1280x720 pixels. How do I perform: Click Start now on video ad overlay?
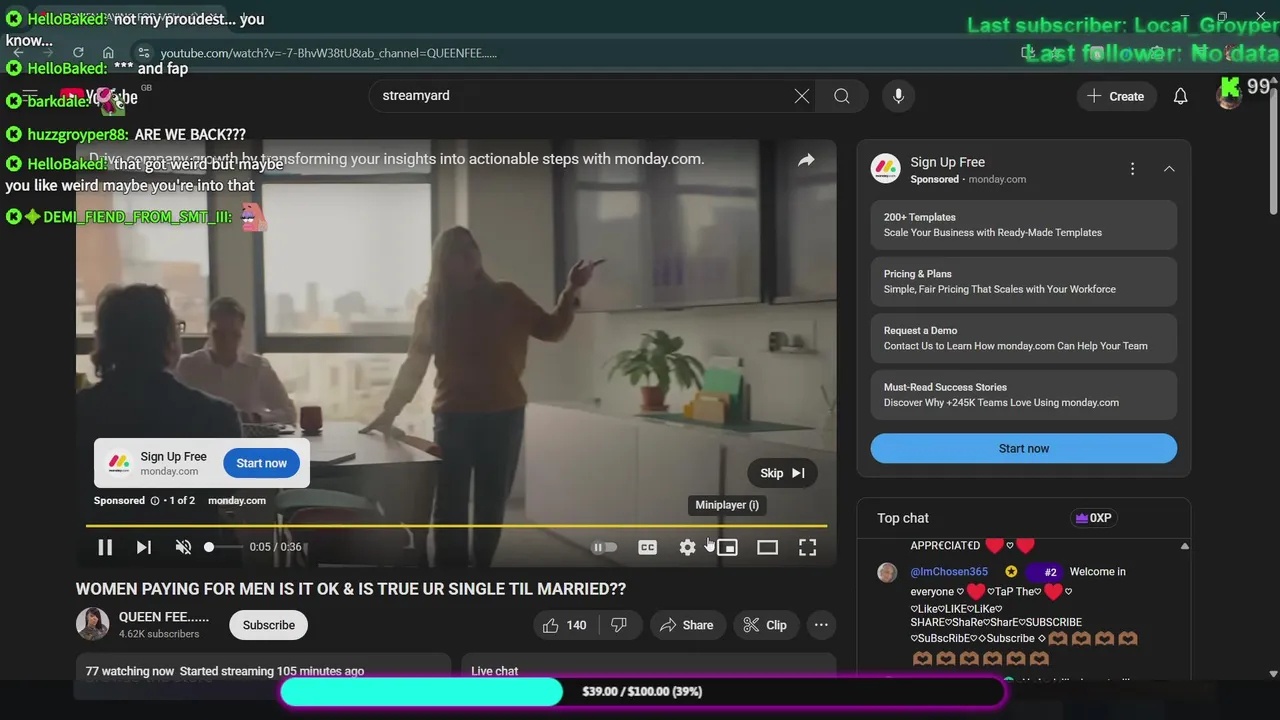pos(261,463)
